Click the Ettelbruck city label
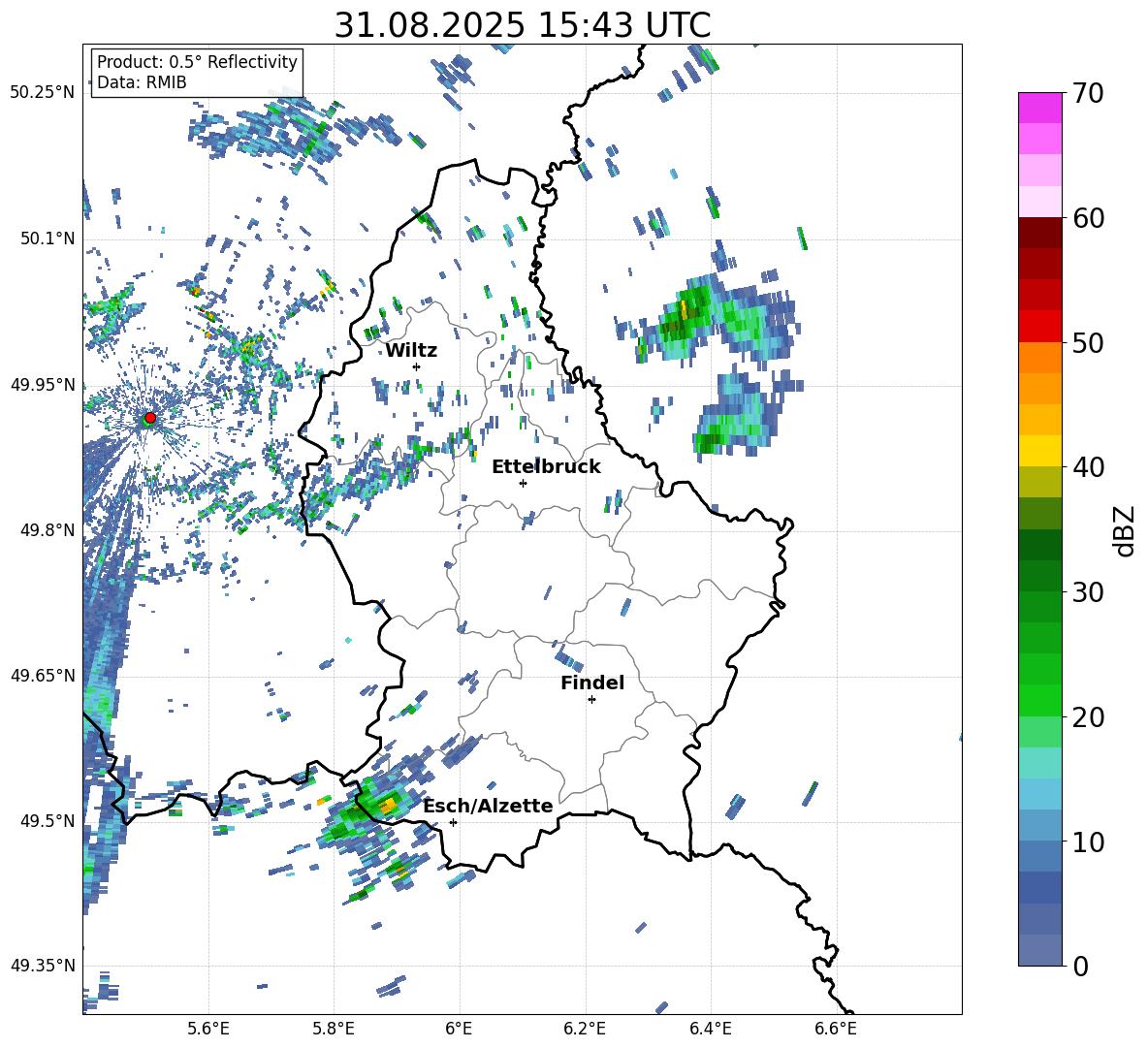 (546, 467)
